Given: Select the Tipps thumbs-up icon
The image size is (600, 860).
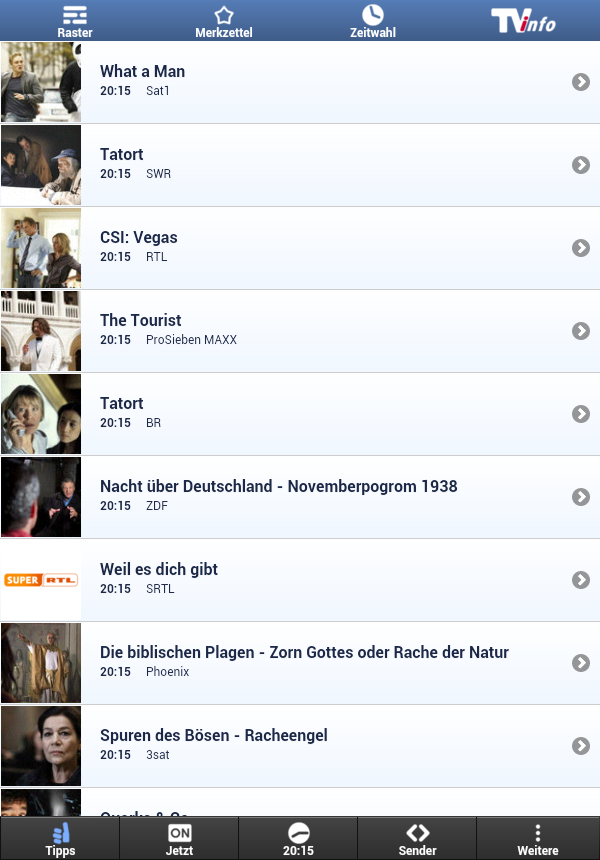Looking at the screenshot, I should 60,833.
